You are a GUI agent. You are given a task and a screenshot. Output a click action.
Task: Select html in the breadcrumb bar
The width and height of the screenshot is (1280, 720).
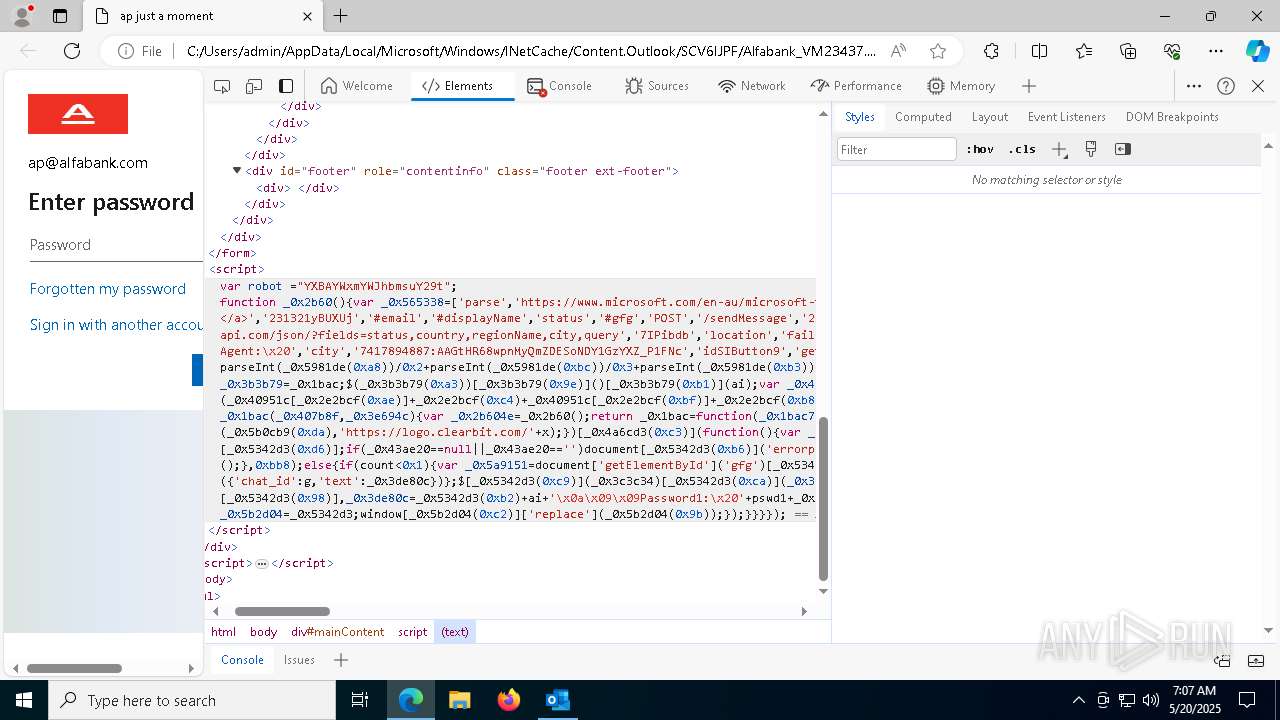pyautogui.click(x=223, y=632)
